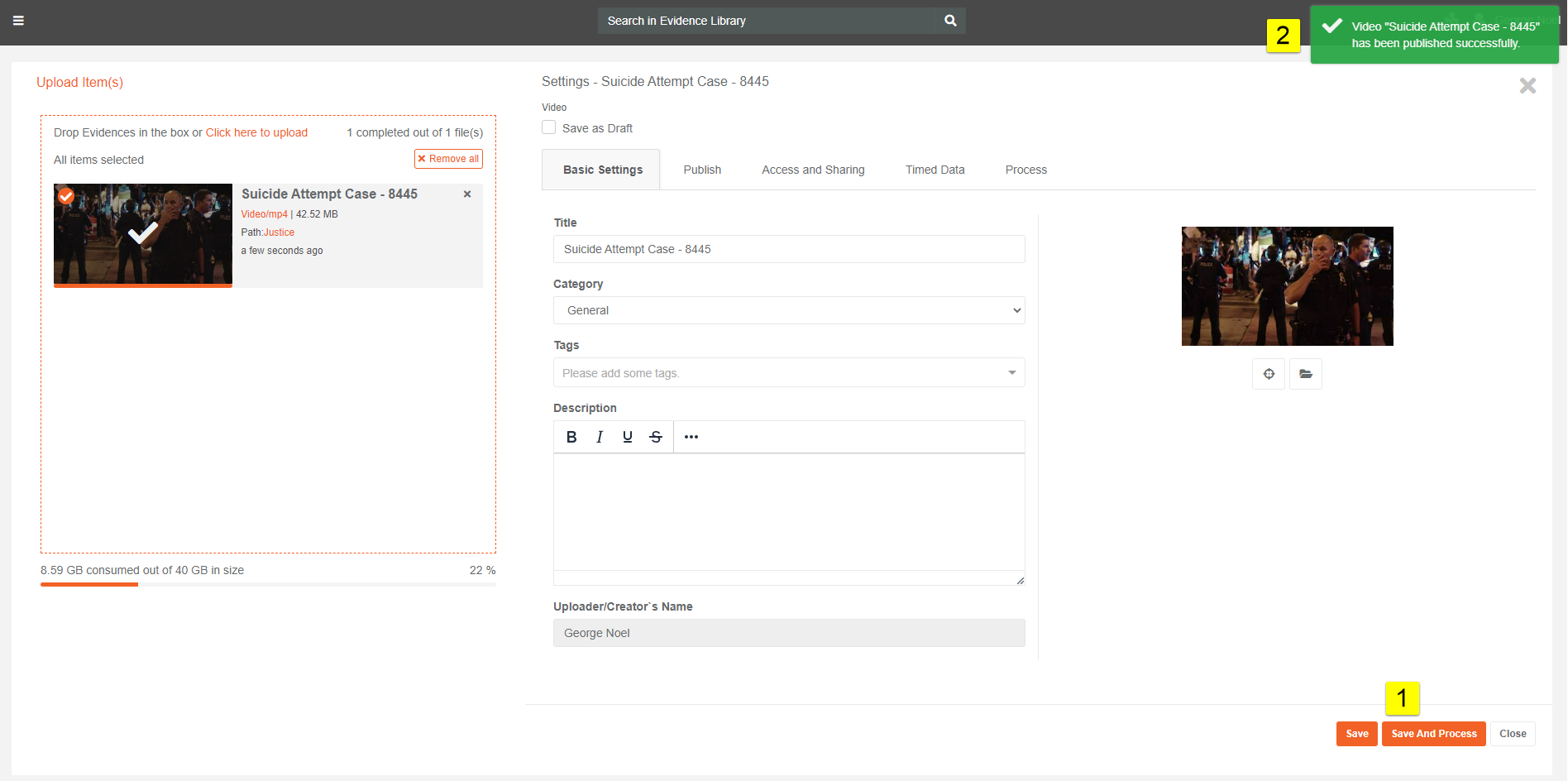Image resolution: width=1568 pixels, height=781 pixels.
Task: Click into the Title input field
Action: click(788, 249)
